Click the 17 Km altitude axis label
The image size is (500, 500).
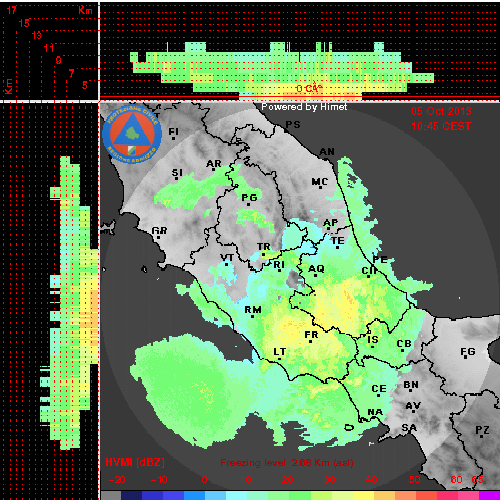click(11, 10)
